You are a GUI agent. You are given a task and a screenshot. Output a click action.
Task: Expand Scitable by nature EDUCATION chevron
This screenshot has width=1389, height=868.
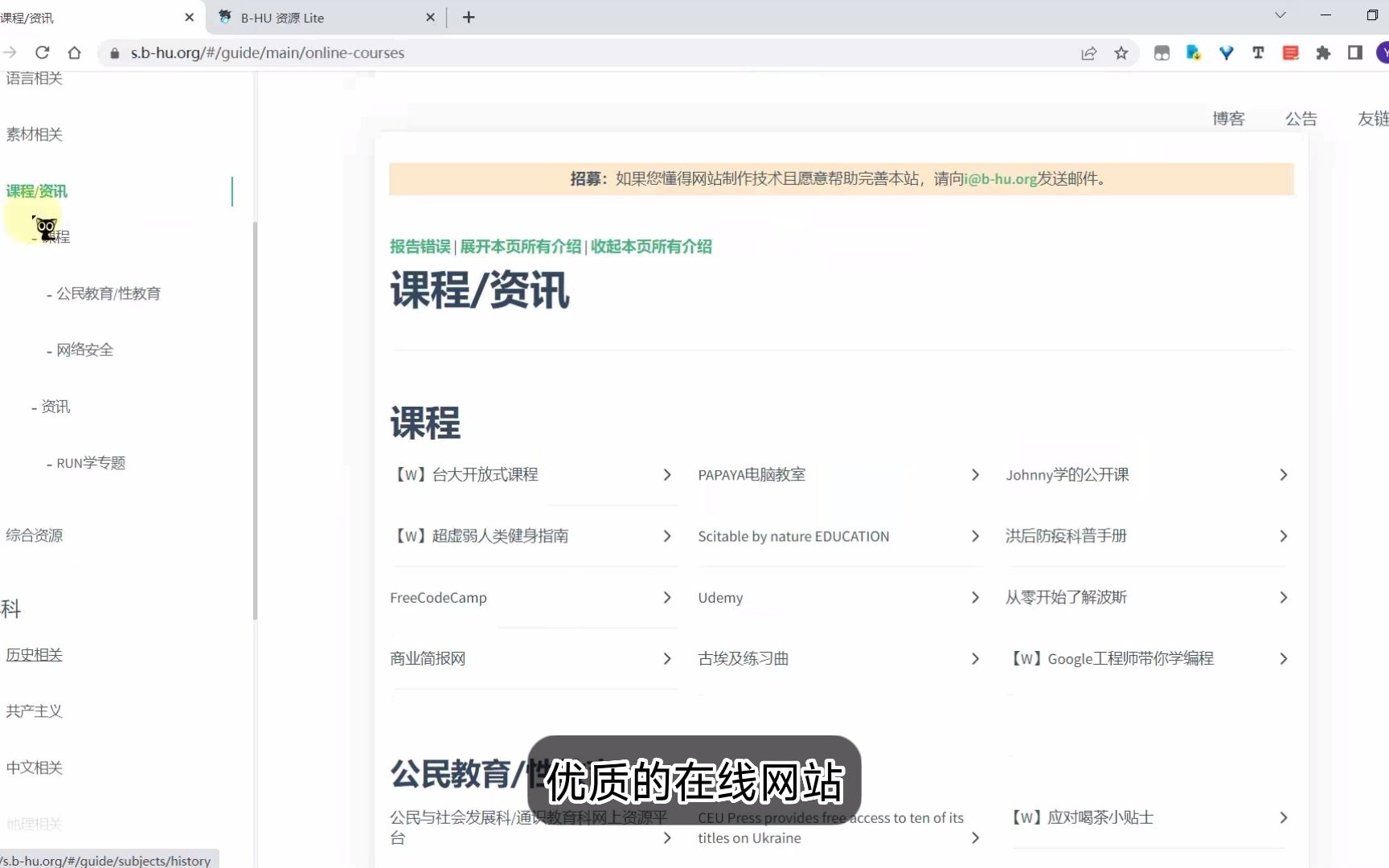(975, 536)
